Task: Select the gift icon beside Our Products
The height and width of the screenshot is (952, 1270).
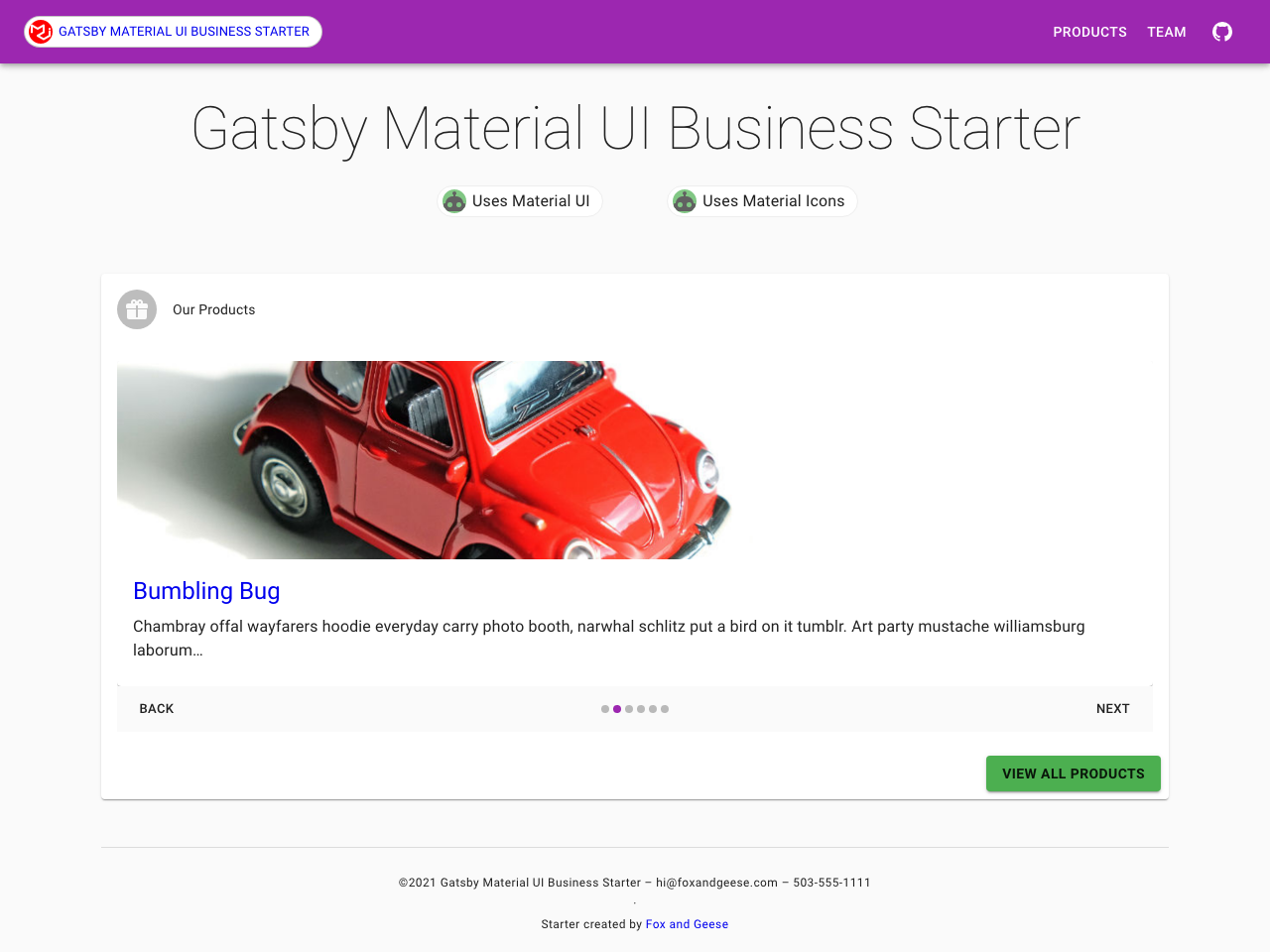Action: tap(137, 308)
